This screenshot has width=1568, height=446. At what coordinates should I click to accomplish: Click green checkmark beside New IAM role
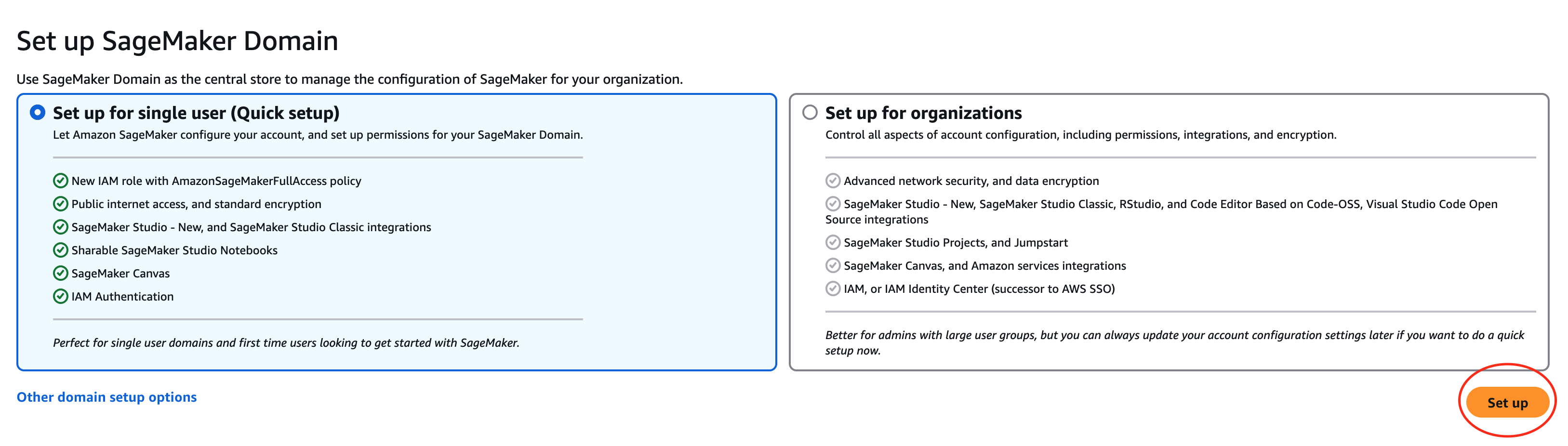click(60, 181)
